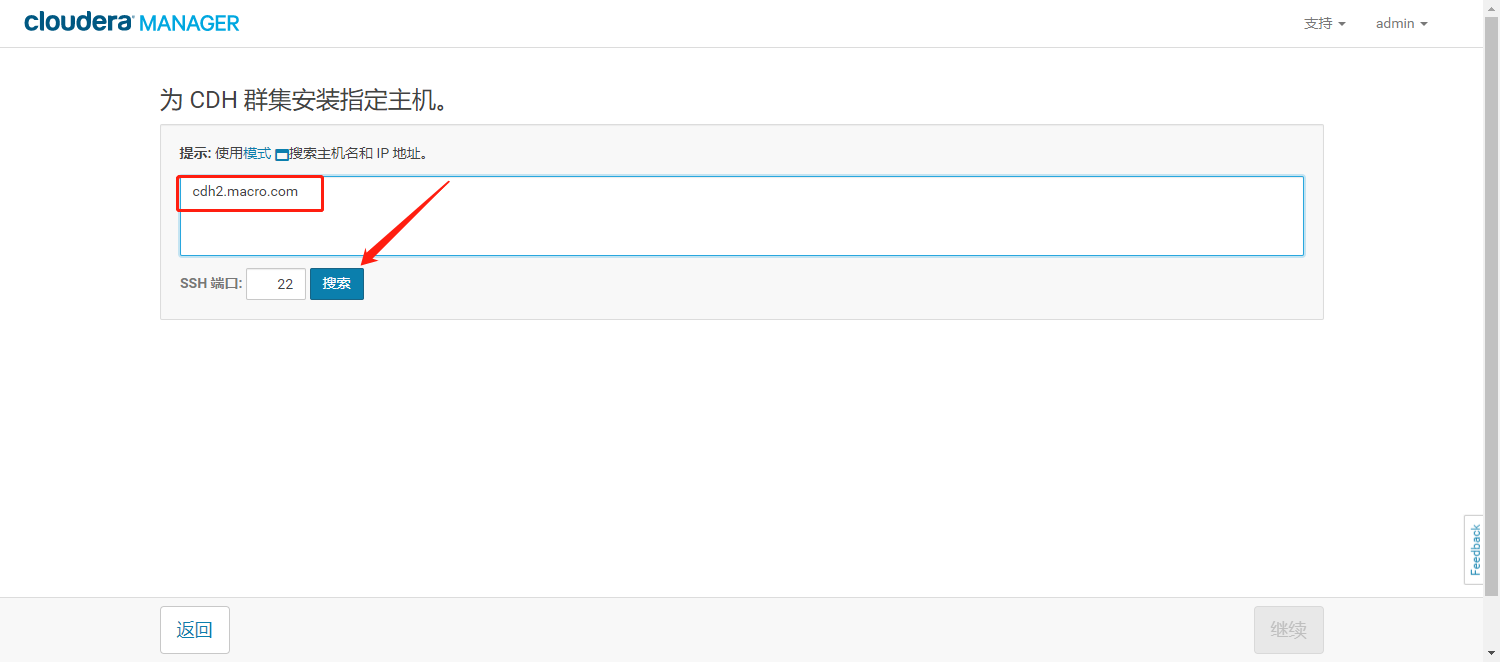Focus the SSH 端口 port field
This screenshot has height=662, width=1500.
(276, 284)
